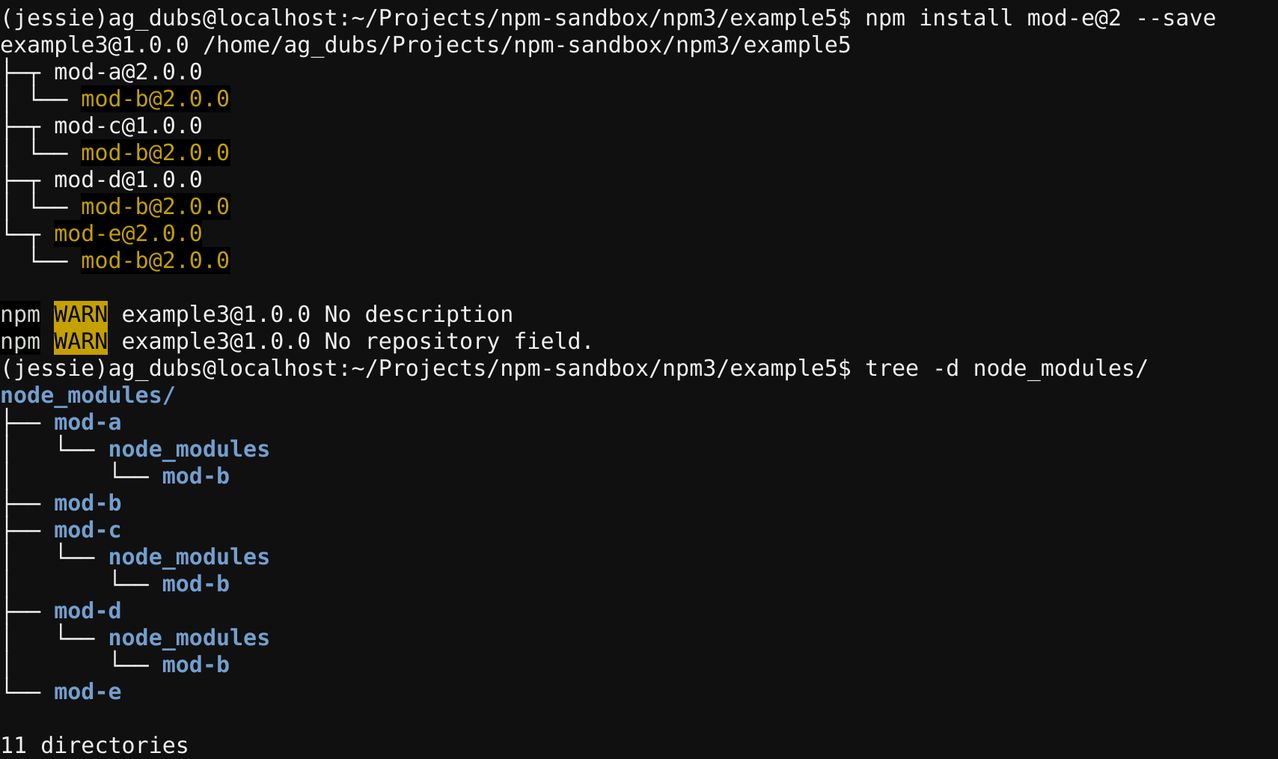Select the mod-c directory in tree listing
1278x759 pixels.
coord(88,530)
